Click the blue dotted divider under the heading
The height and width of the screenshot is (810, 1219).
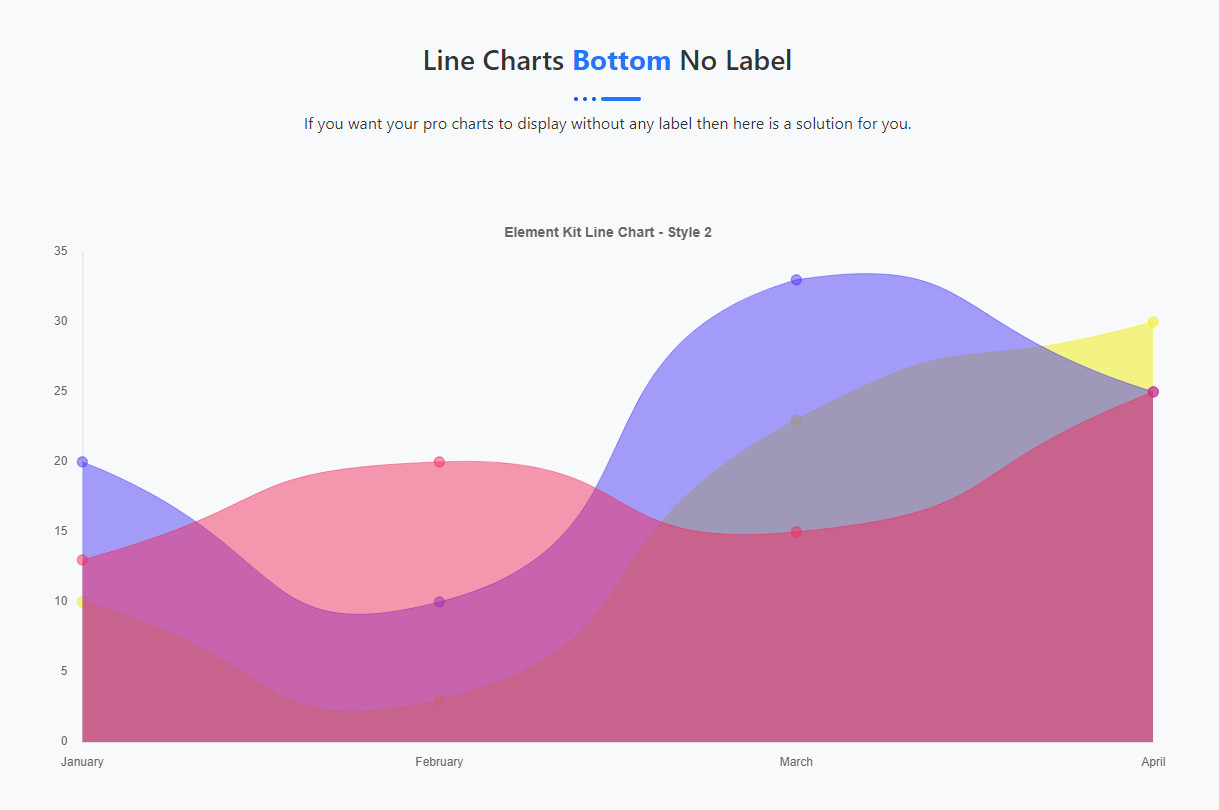tap(607, 99)
